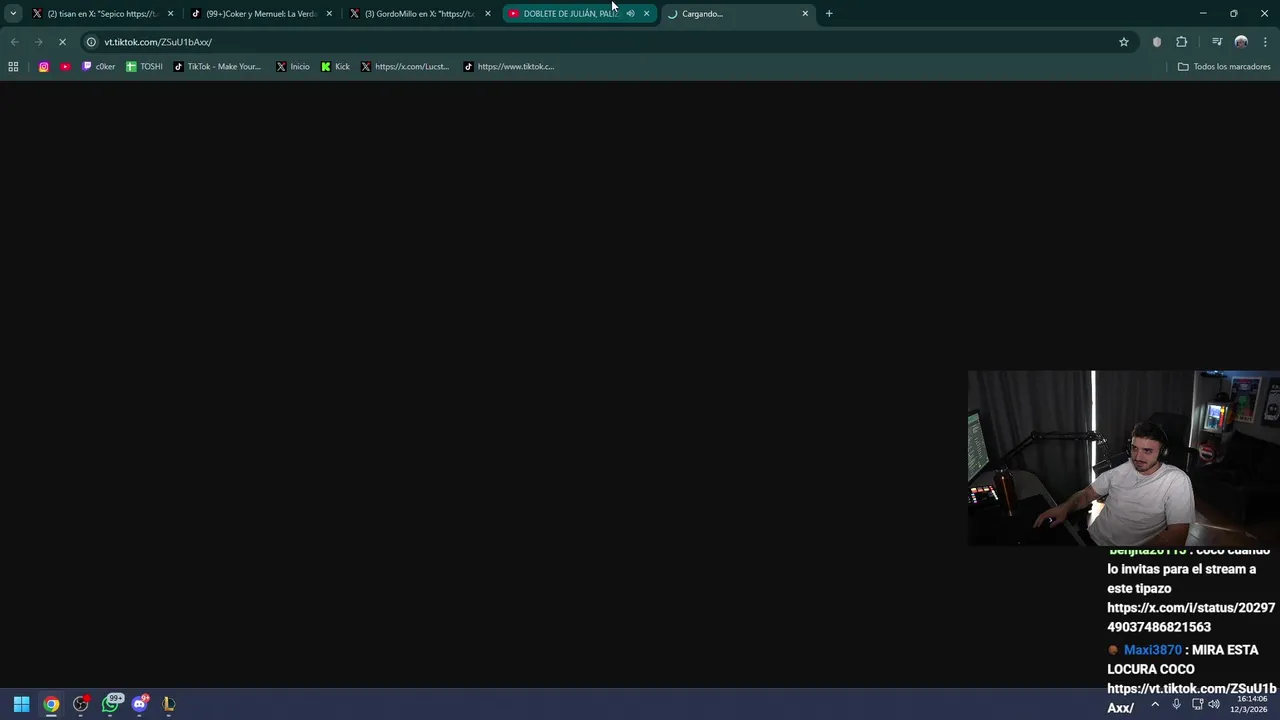Open Chrome's three-dot menu
This screenshot has width=1280, height=720.
click(x=1265, y=42)
